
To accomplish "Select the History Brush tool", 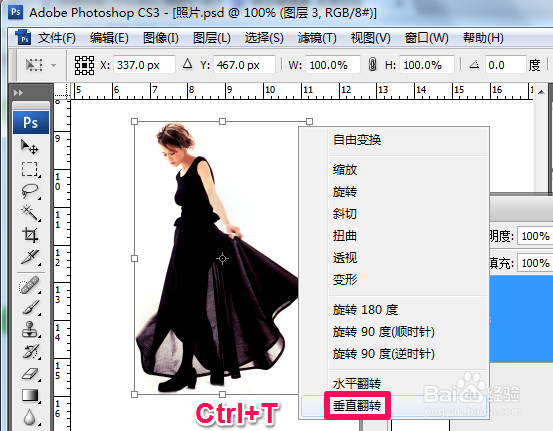I will tap(30, 351).
